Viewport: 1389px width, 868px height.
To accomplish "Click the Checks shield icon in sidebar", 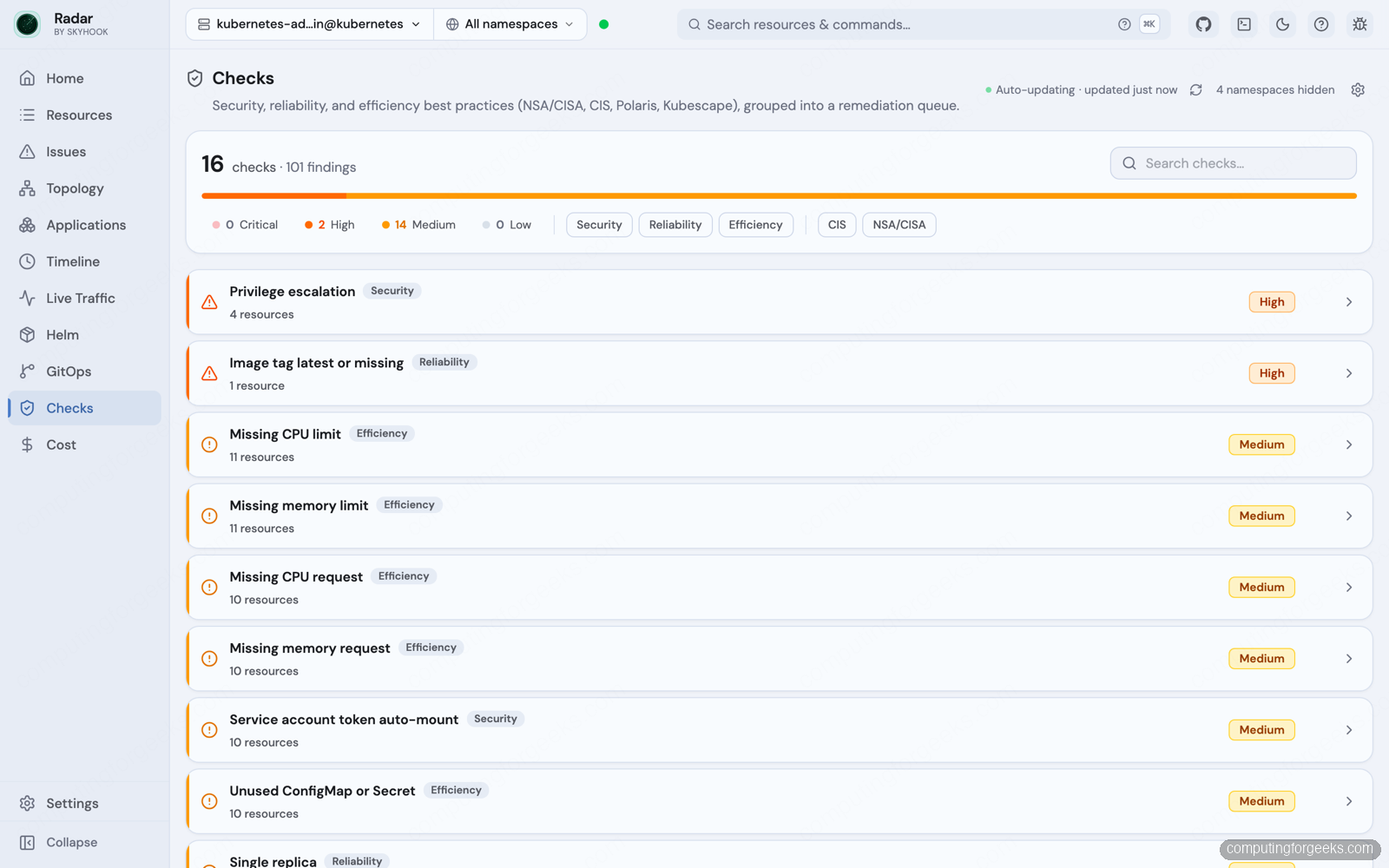I will pos(28,408).
